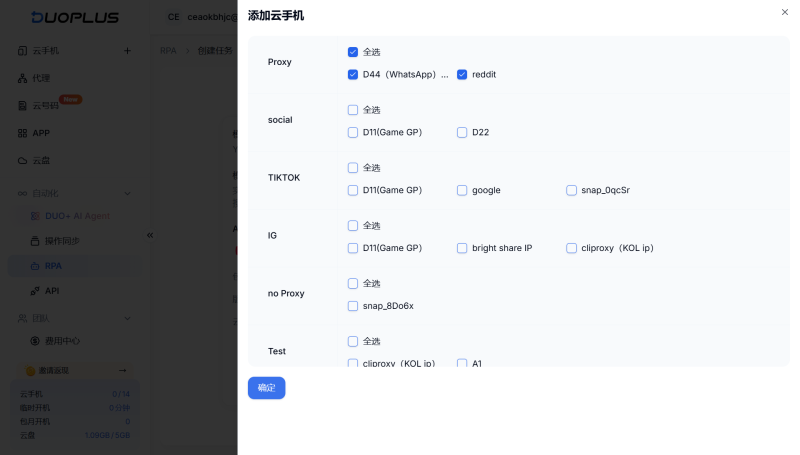The height and width of the screenshot is (455, 800).
Task: Collapse sidebar with double chevron icon
Action: coord(150,235)
